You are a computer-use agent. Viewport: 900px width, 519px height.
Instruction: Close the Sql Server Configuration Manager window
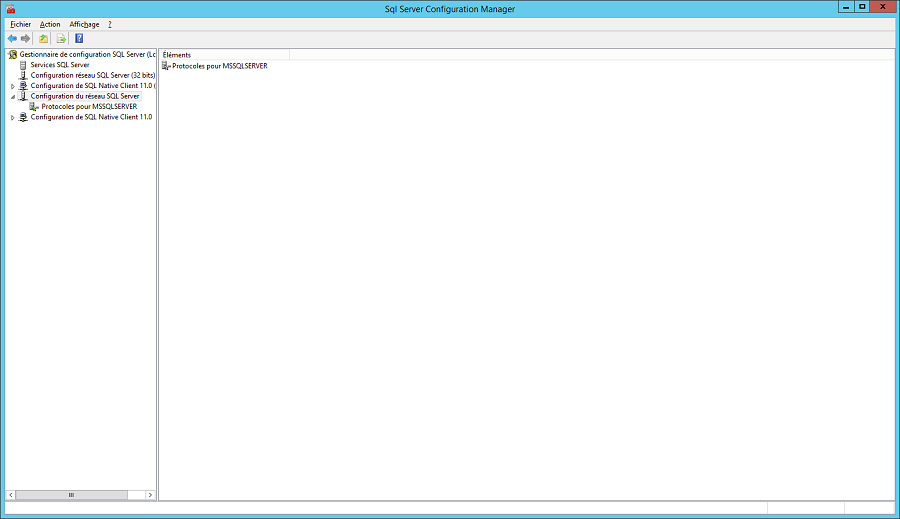[x=883, y=7]
